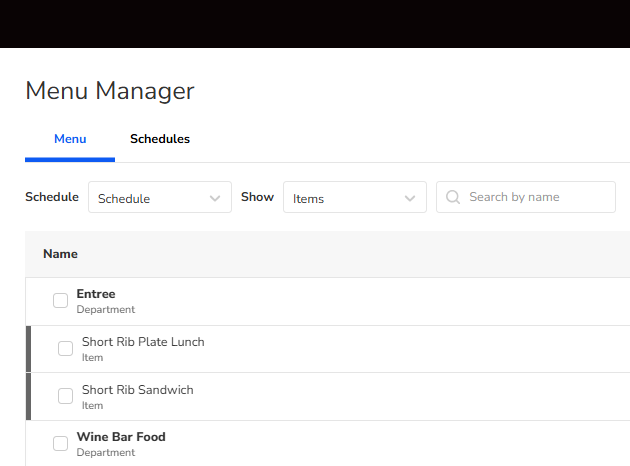Open the Schedules tab
Viewport: 630px width, 466px height.
coord(160,139)
